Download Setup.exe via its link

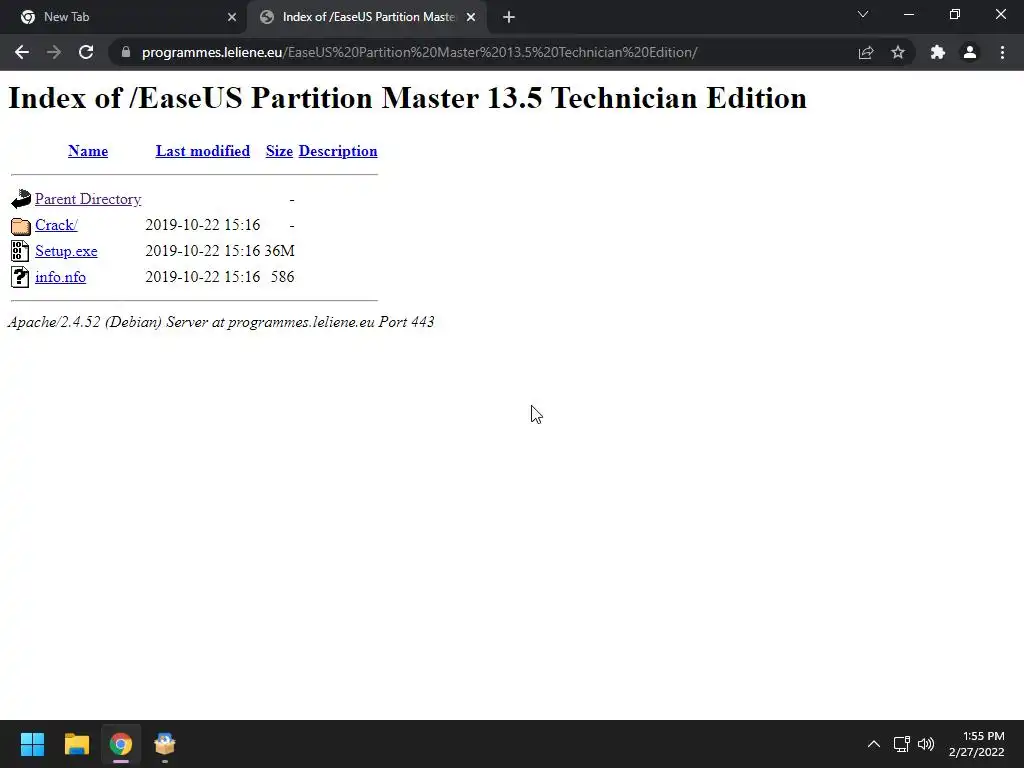[66, 251]
